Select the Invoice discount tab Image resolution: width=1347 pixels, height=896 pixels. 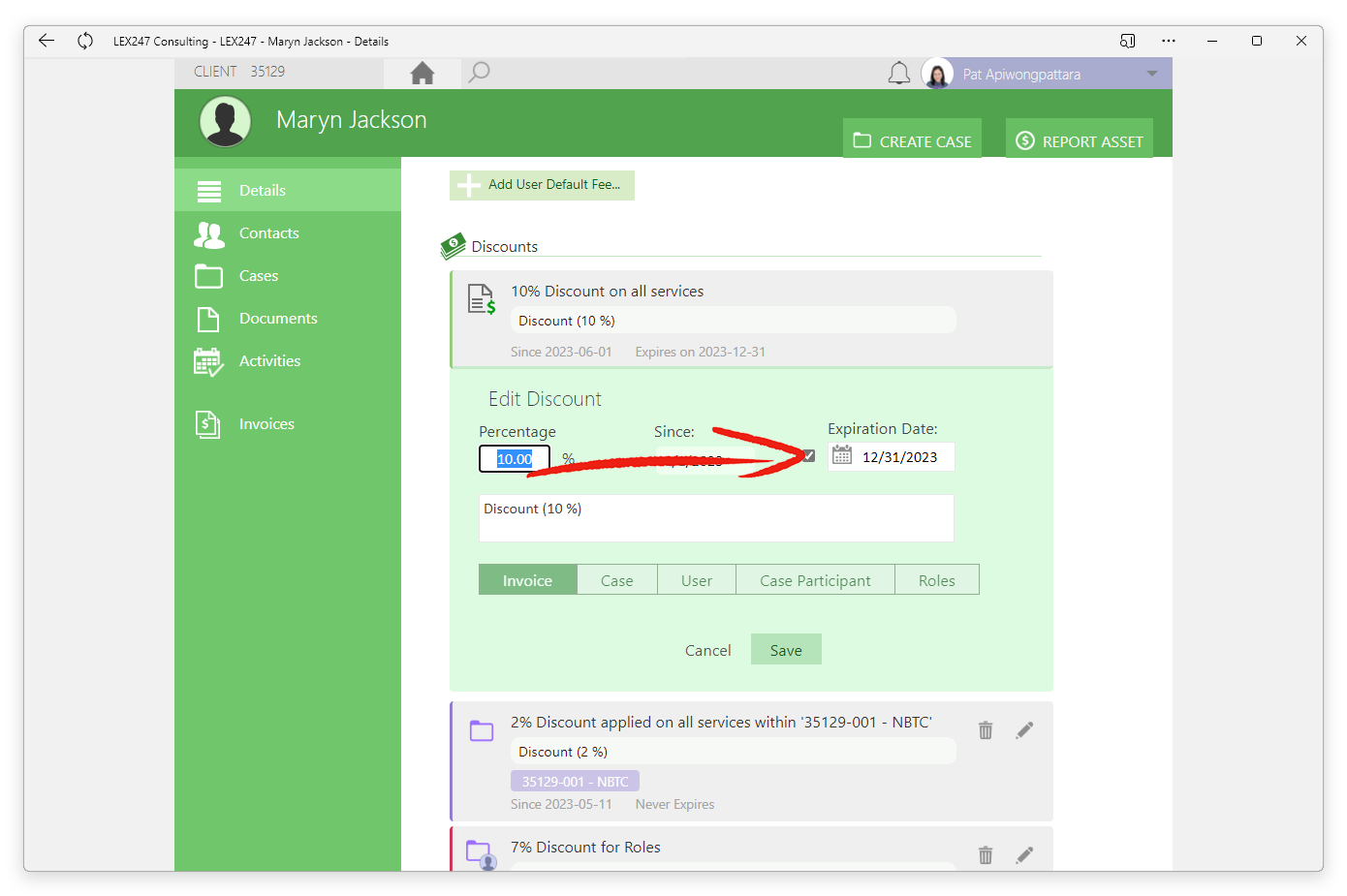click(x=527, y=580)
